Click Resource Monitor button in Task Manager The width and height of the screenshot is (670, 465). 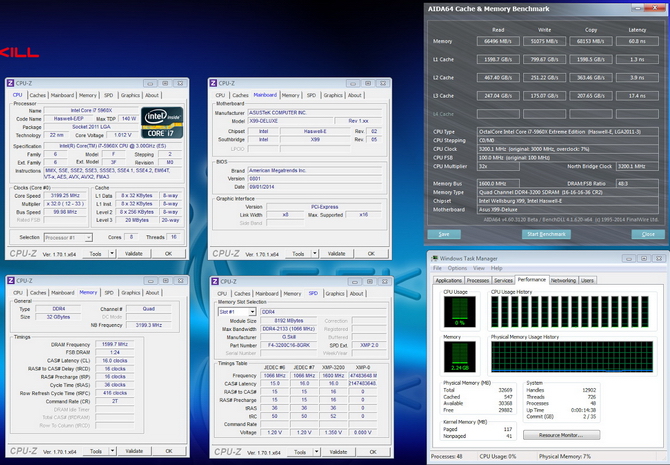pos(561,435)
